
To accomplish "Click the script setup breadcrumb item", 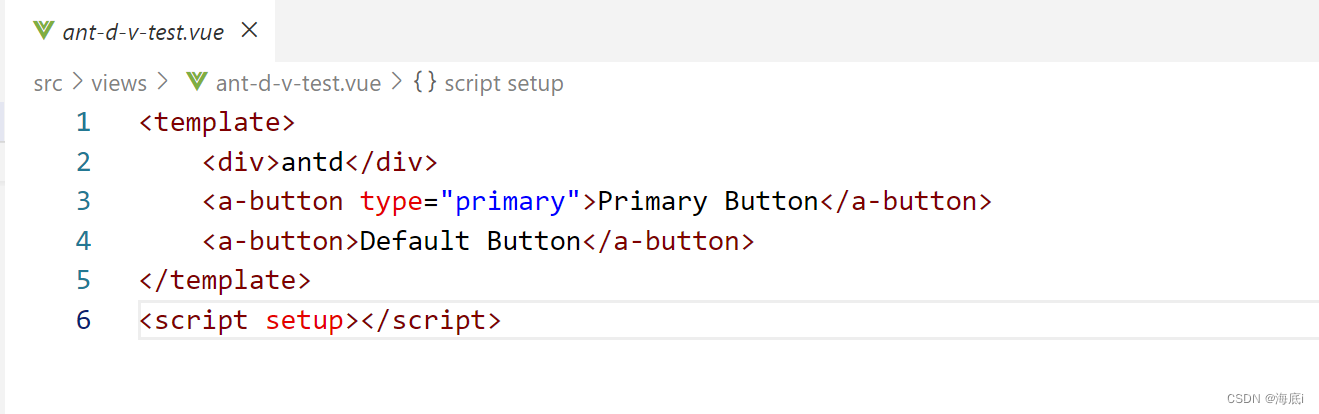I will 504,84.
